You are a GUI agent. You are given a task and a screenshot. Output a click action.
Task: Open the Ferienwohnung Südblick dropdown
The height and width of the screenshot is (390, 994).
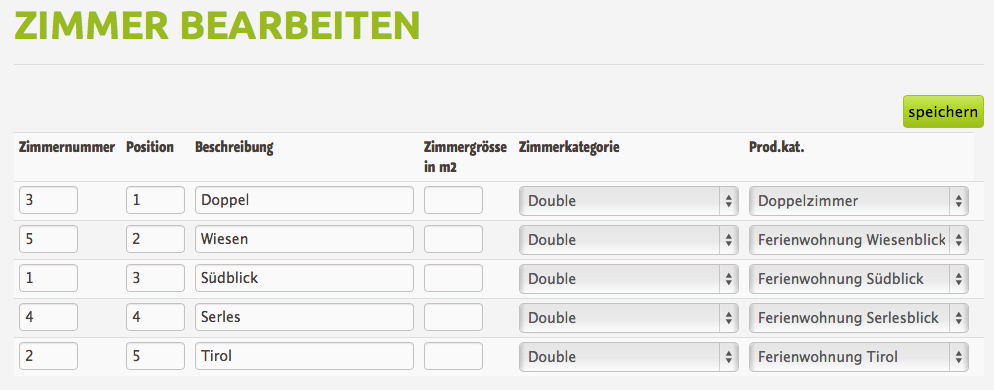tap(858, 278)
